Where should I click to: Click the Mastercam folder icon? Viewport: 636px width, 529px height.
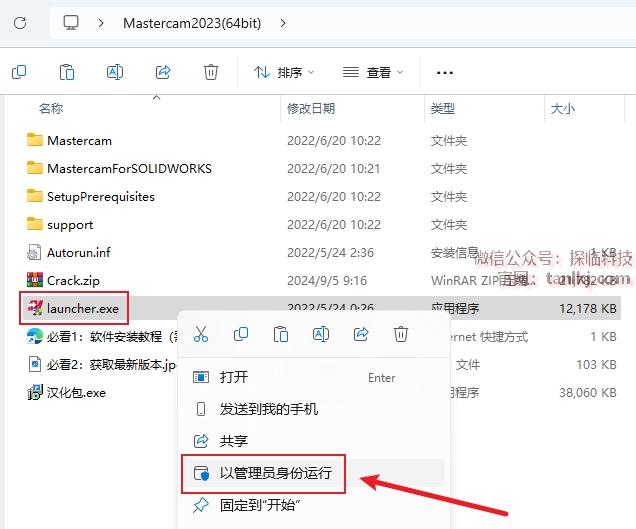pos(34,140)
